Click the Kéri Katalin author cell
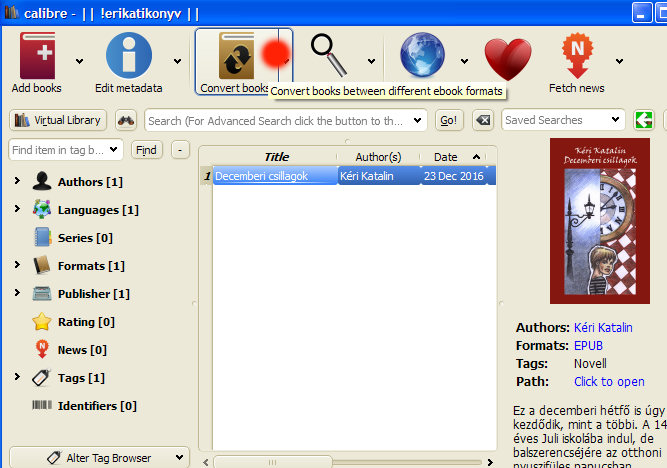Viewport: 667px width, 468px height. point(379,176)
